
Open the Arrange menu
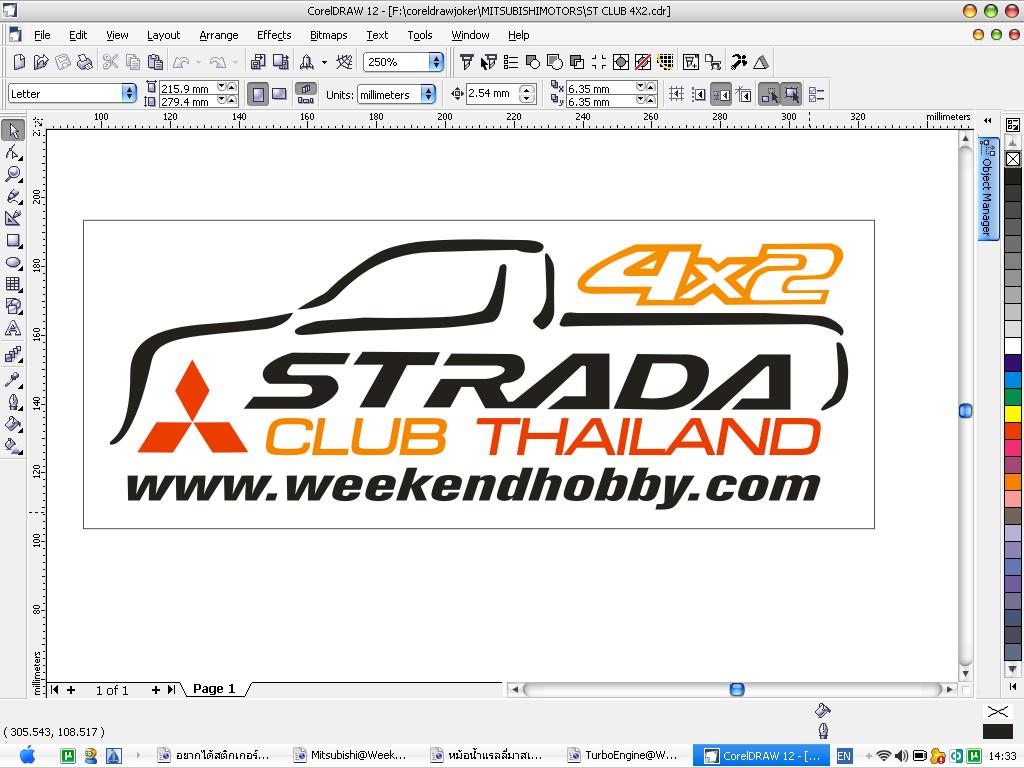(218, 35)
